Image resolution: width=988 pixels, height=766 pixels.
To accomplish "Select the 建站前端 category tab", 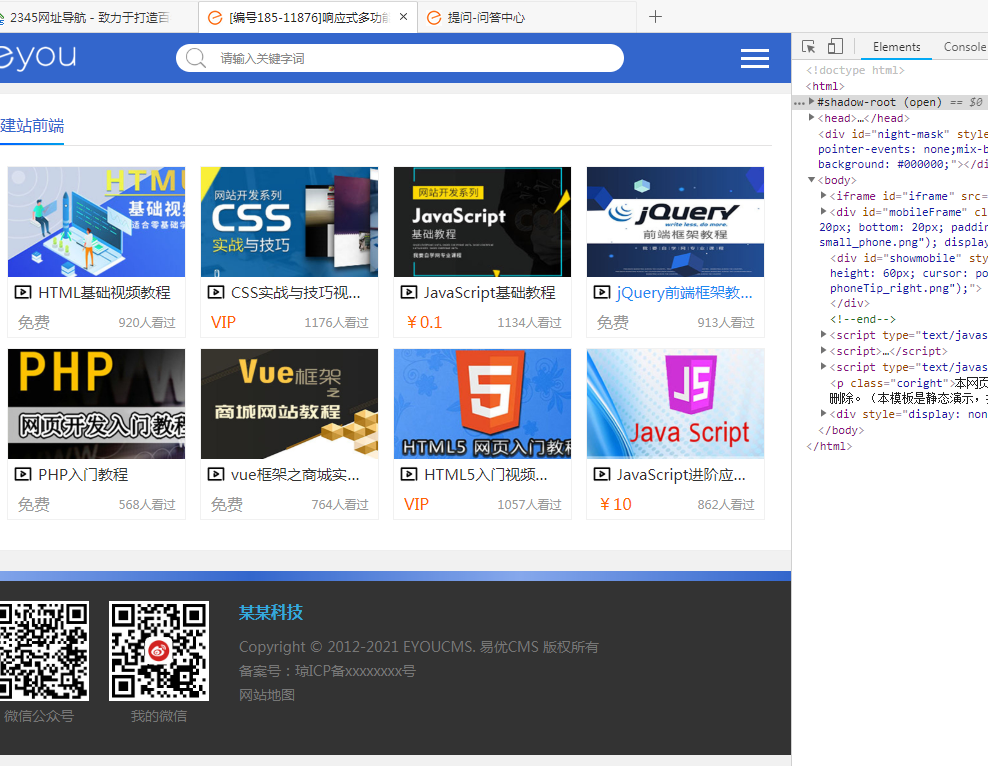I will (x=32, y=125).
